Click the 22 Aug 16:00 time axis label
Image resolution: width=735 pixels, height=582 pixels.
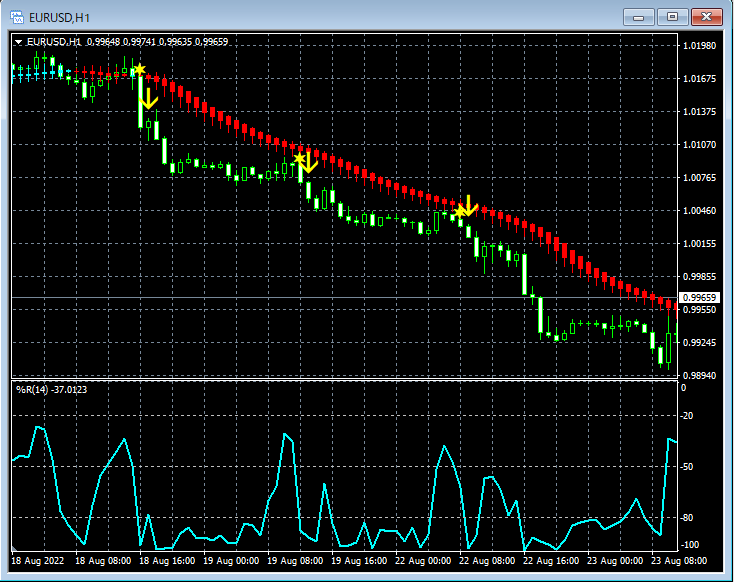coord(551,561)
